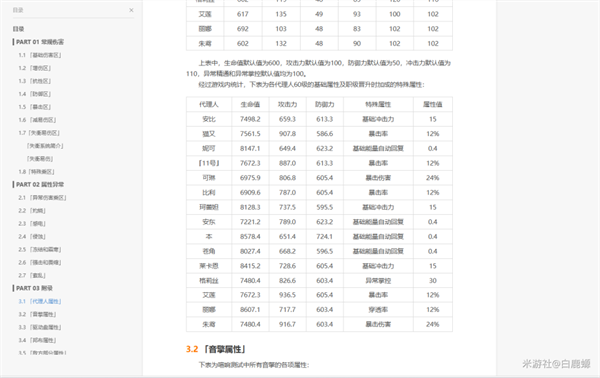Click the 代理人 column header
600x378 pixels.
(209, 104)
